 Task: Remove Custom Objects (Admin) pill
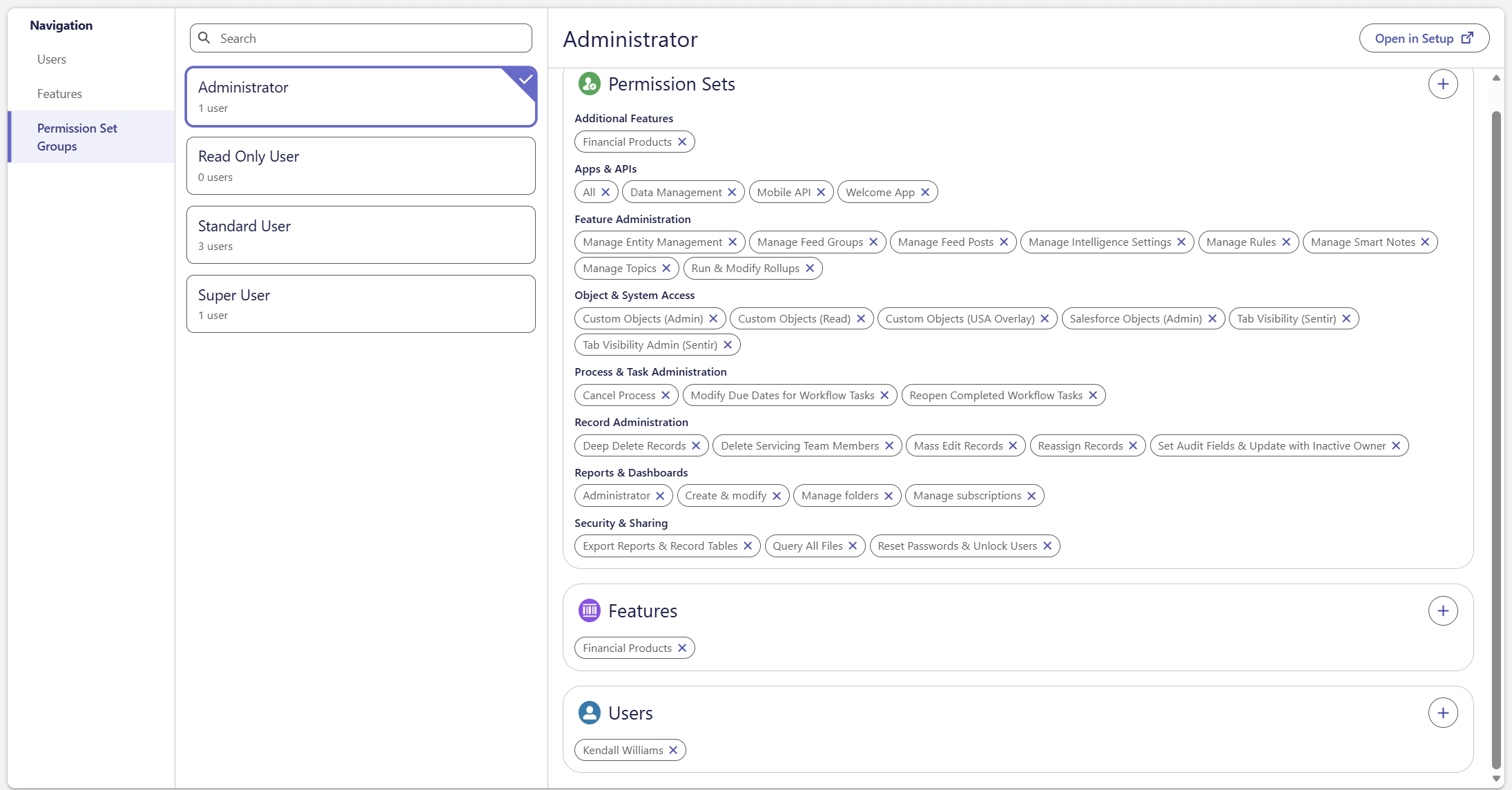coord(713,318)
